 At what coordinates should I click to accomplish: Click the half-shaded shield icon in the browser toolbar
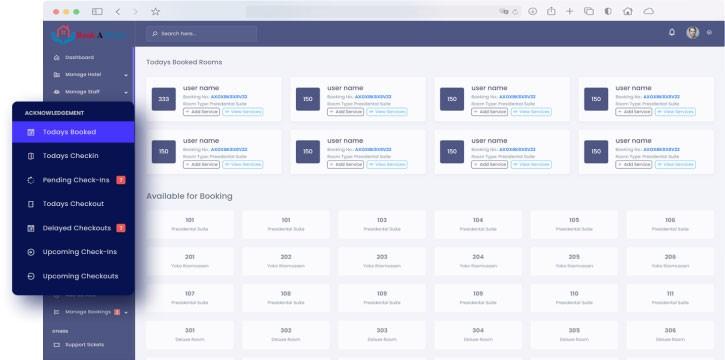(x=608, y=12)
